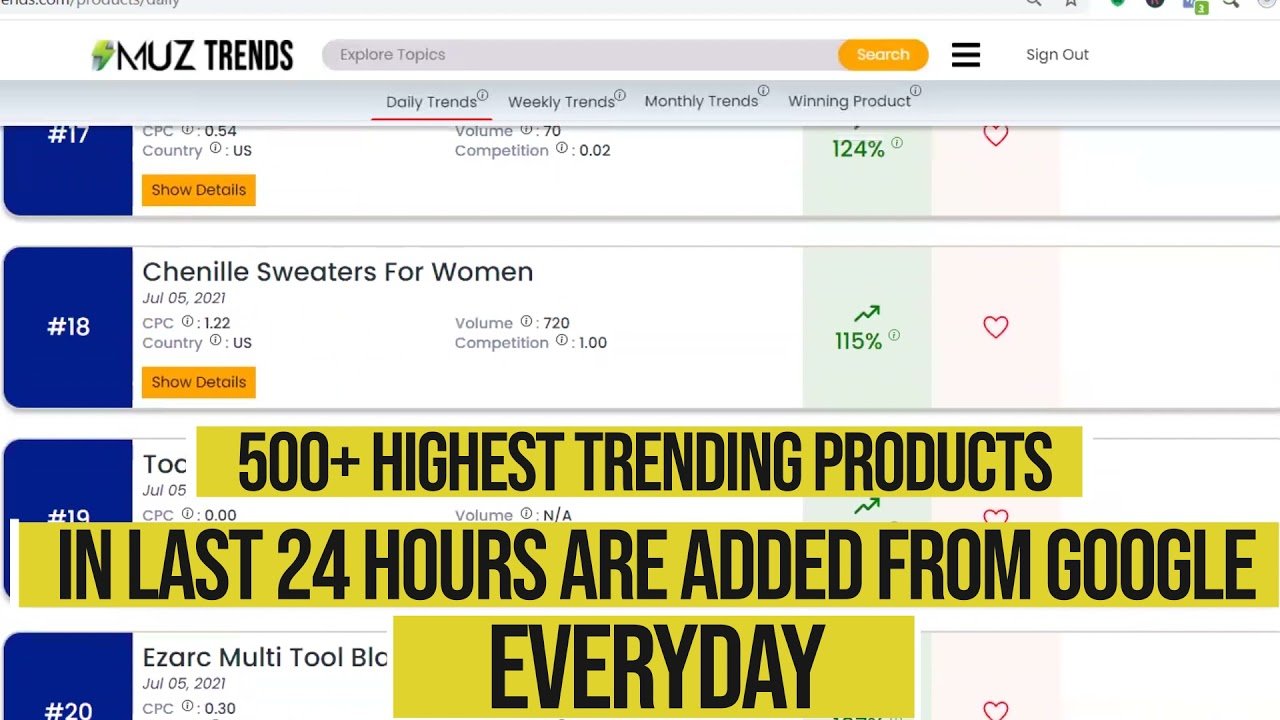Click the 115% growth value

click(858, 341)
